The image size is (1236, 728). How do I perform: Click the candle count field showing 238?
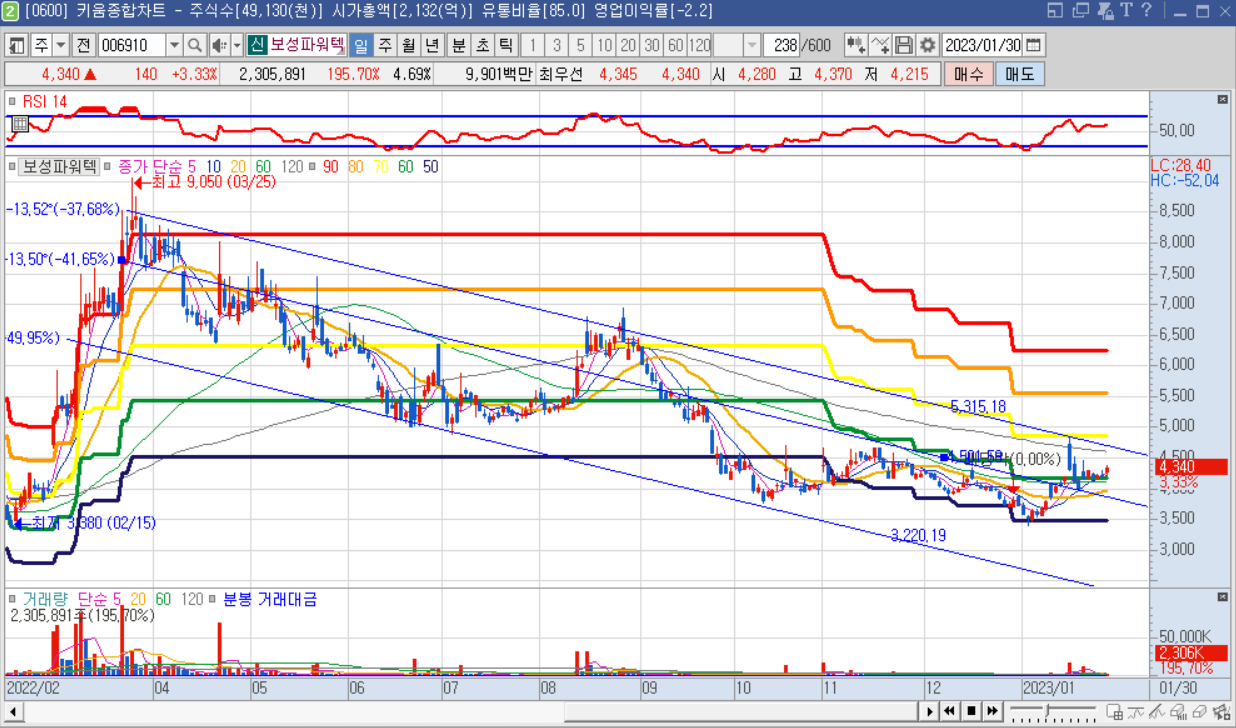pyautogui.click(x=783, y=46)
